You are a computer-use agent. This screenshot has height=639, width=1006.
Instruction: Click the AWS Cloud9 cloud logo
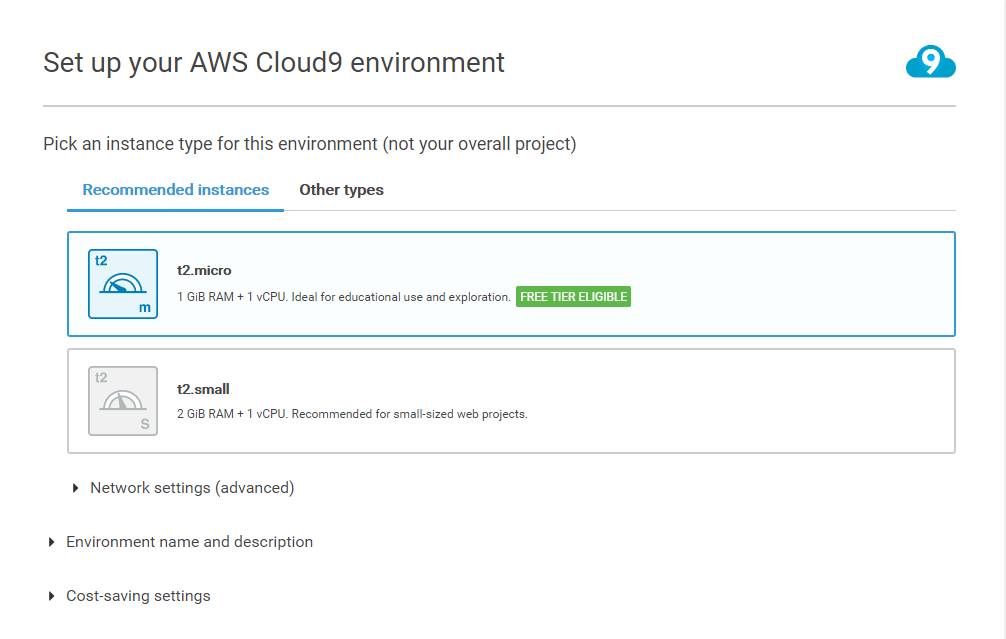[930, 63]
